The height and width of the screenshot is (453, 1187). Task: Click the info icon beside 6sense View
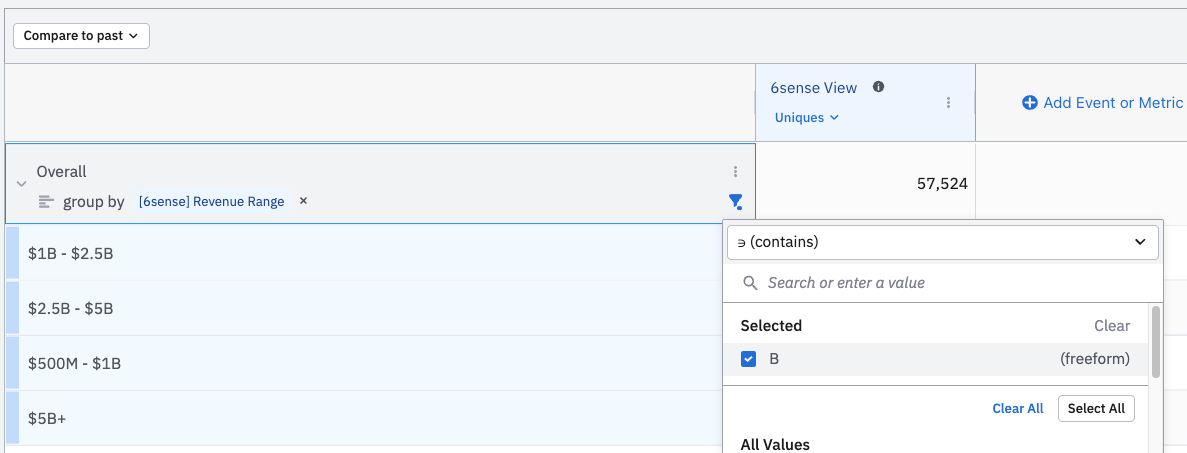pos(878,87)
